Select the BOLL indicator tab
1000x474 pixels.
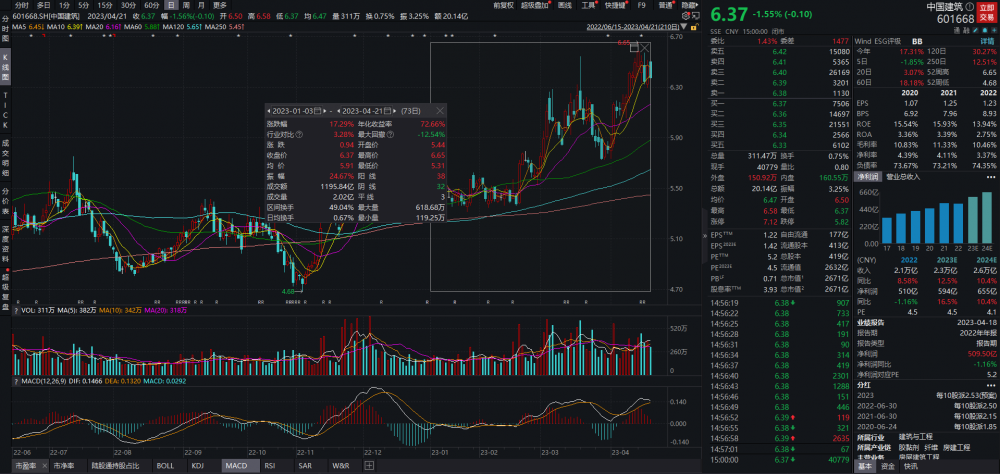(166, 466)
